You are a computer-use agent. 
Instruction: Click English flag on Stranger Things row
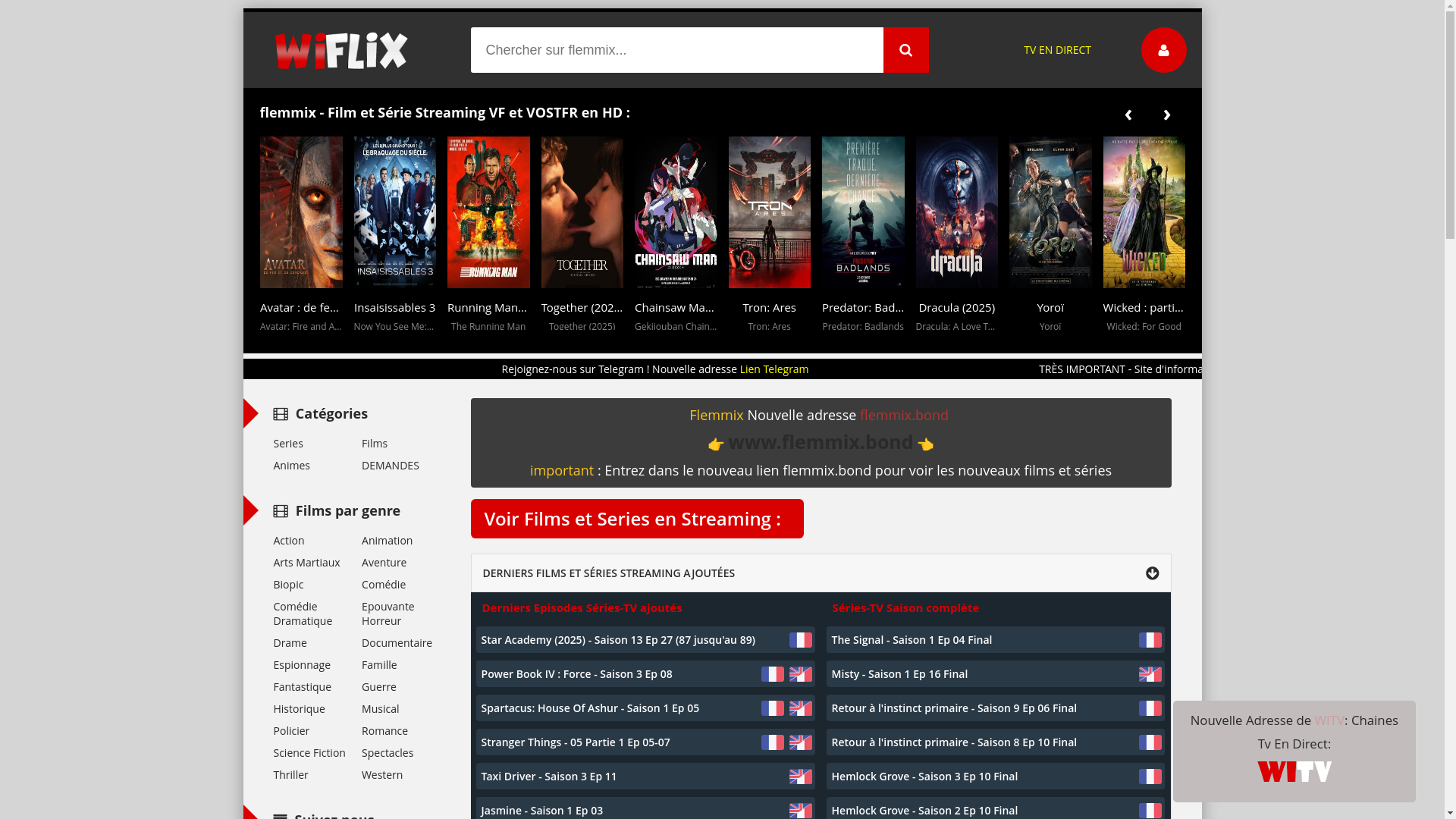(800, 742)
